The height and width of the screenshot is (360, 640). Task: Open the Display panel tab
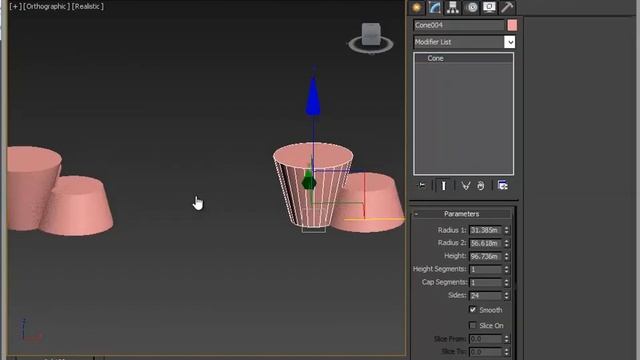489,7
